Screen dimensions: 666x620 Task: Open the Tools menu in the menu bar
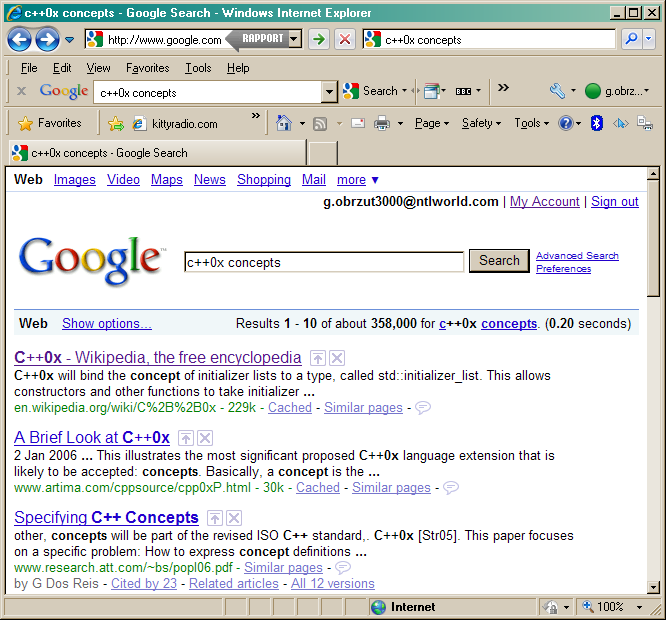pyautogui.click(x=198, y=68)
